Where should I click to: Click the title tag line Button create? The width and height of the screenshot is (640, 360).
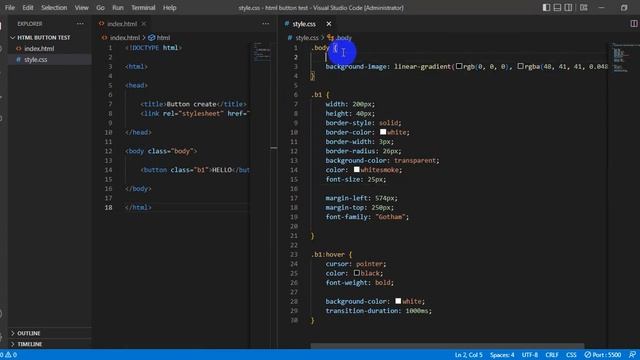(193, 104)
